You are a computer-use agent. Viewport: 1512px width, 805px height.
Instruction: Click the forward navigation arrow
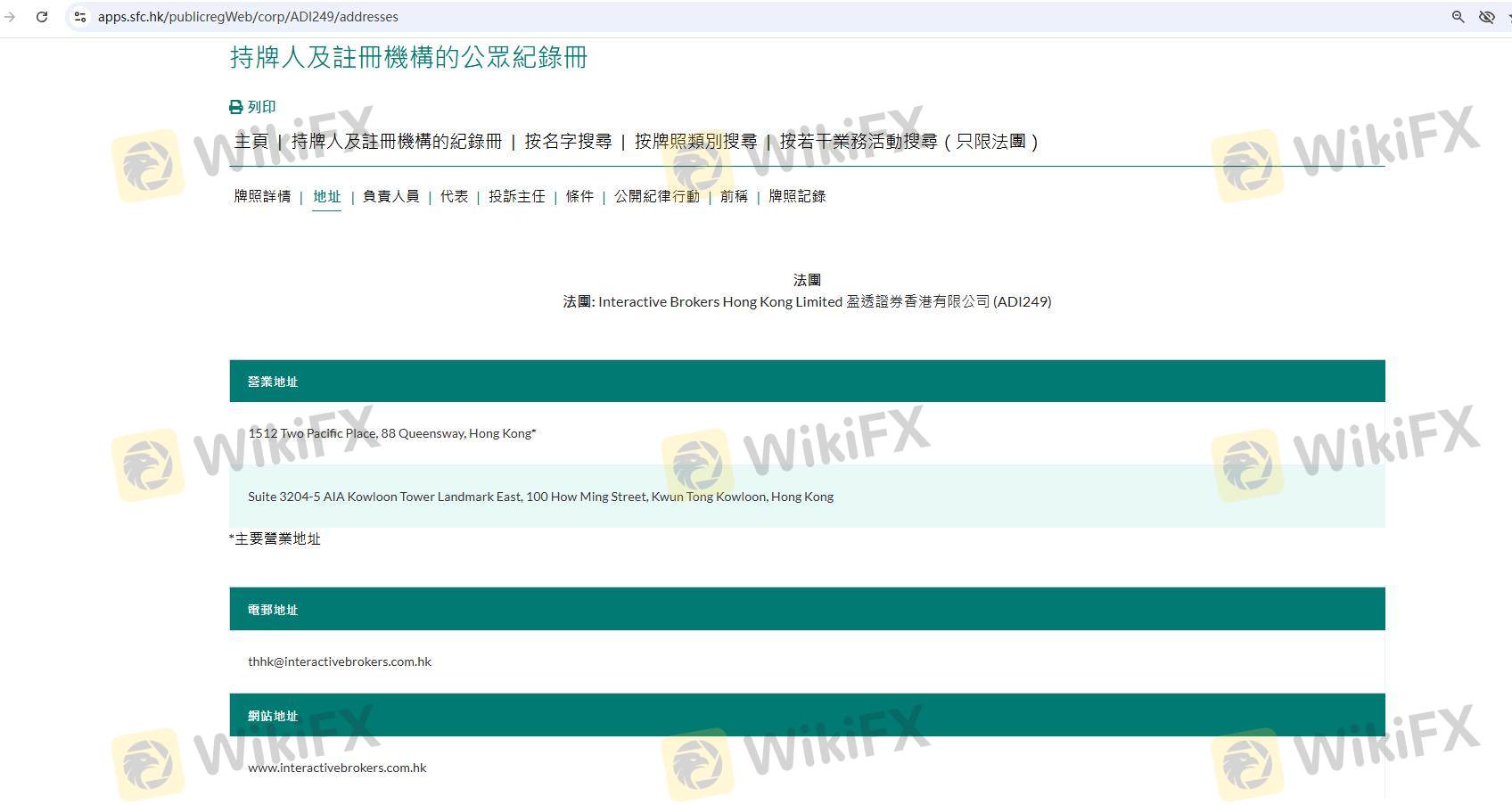point(10,17)
